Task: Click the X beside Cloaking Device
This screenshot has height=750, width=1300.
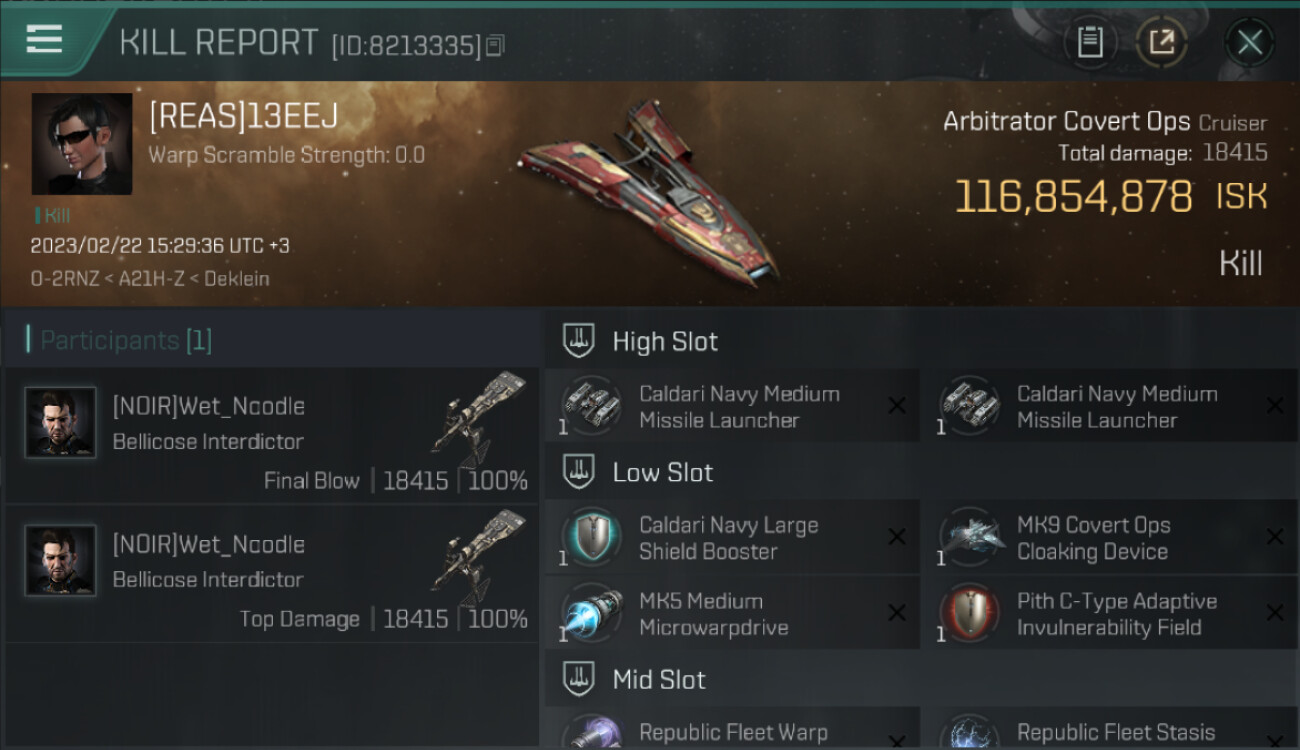Action: [x=1274, y=537]
